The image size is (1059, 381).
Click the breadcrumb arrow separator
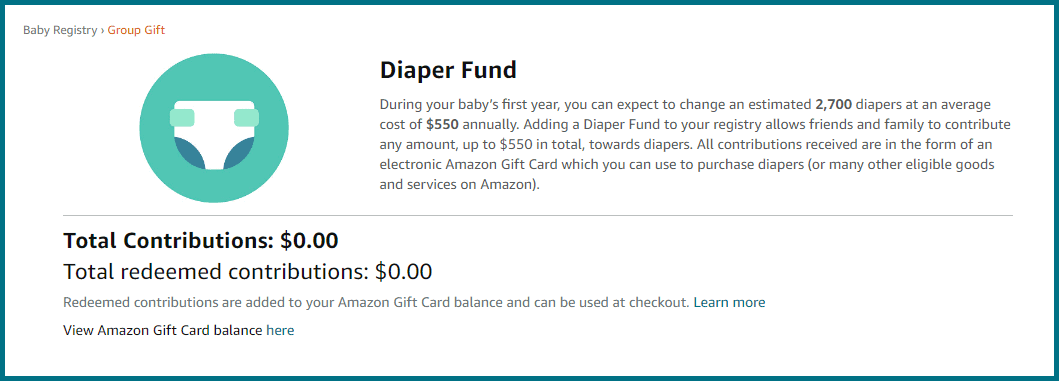(x=103, y=30)
